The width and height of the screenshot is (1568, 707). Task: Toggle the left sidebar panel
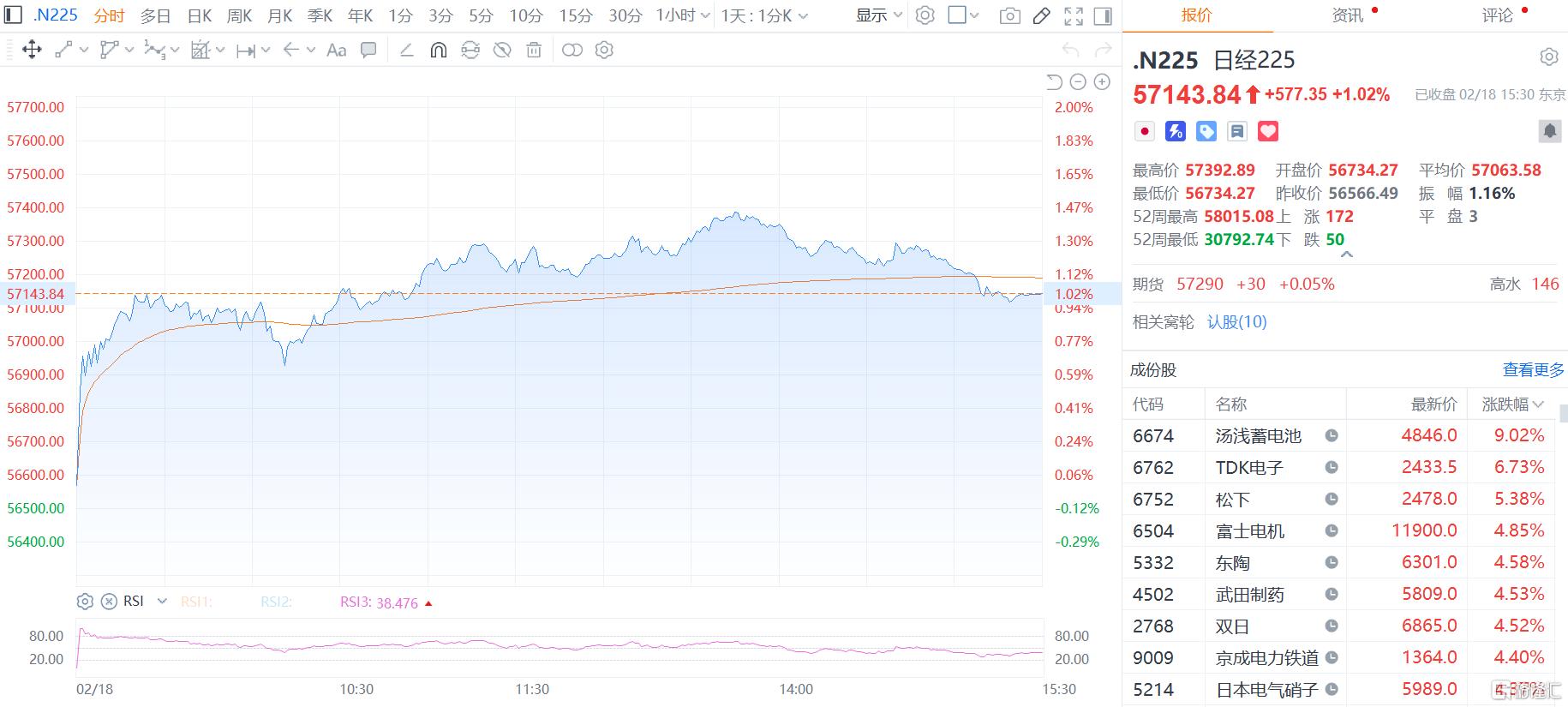coord(13,15)
